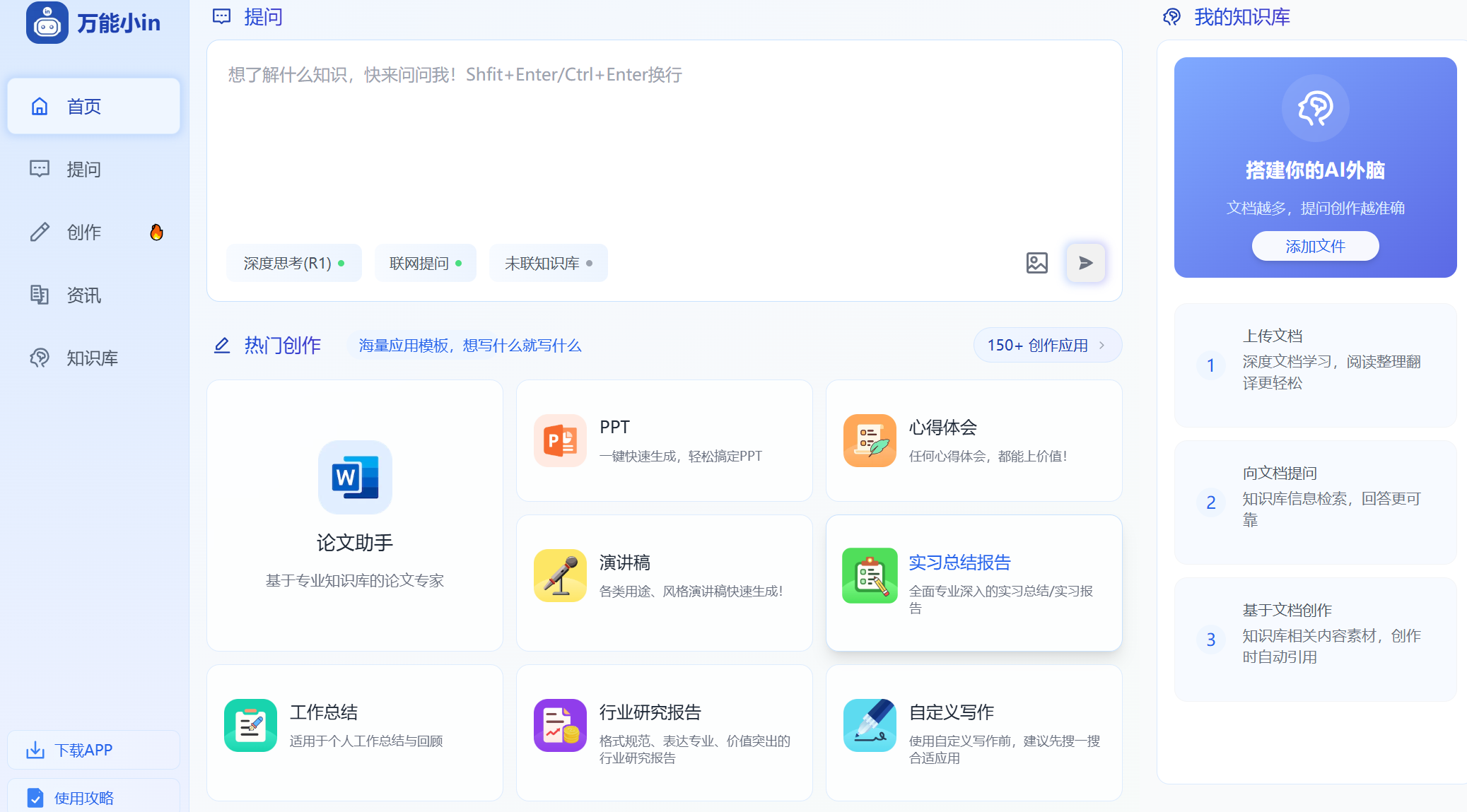Click the Word icon for 论文助手

coord(355,477)
